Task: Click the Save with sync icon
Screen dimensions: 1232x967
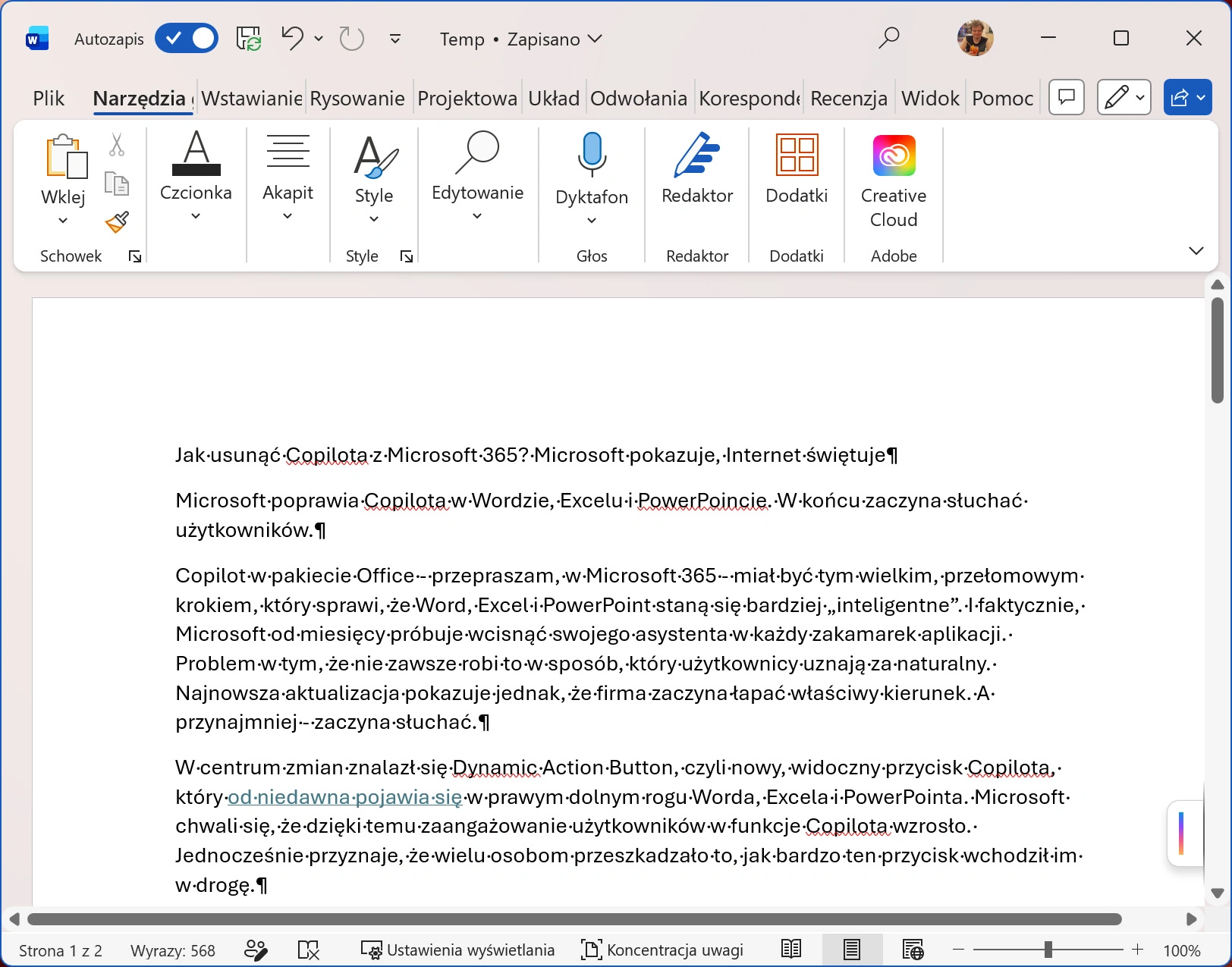Action: coord(249,39)
